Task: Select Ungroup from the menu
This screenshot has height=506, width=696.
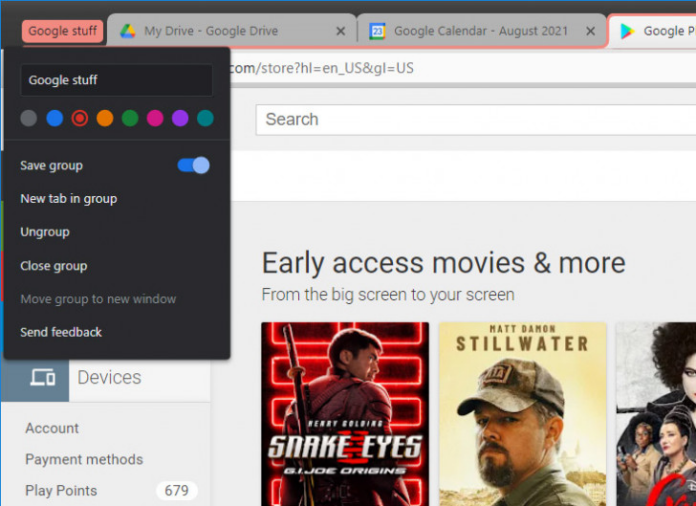Action: pyautogui.click(x=45, y=231)
